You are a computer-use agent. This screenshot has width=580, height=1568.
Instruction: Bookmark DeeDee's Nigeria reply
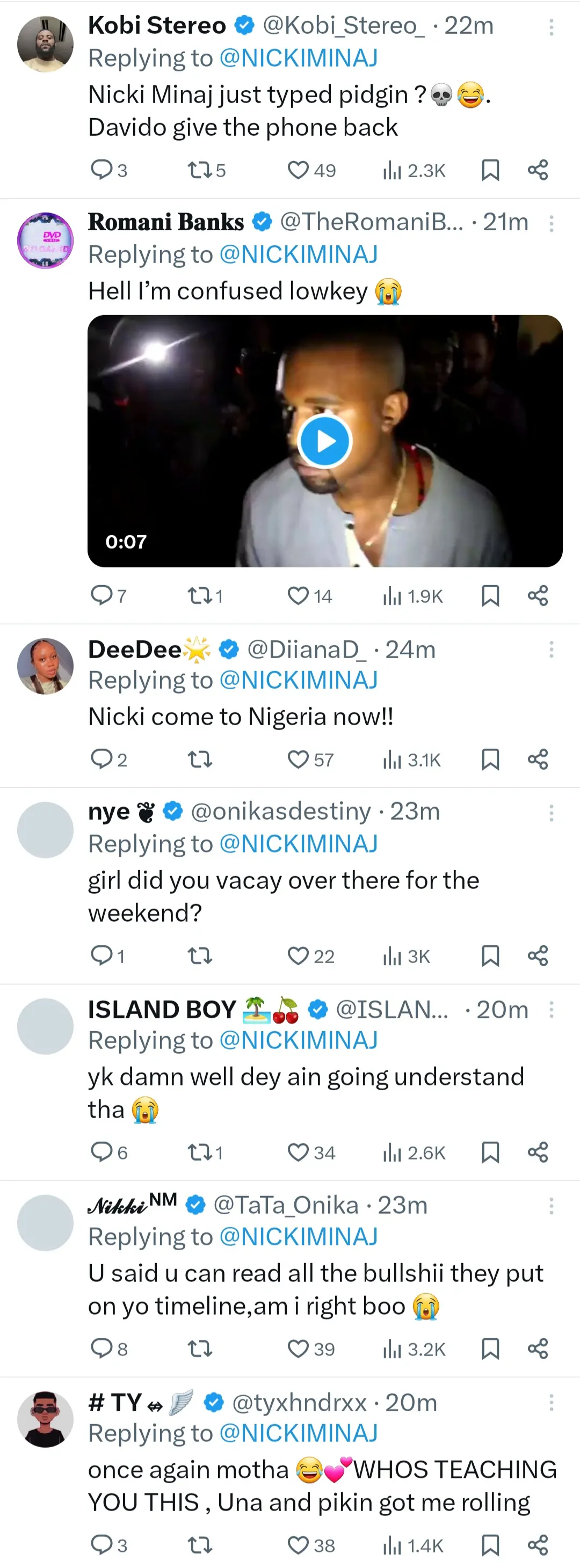(490, 759)
